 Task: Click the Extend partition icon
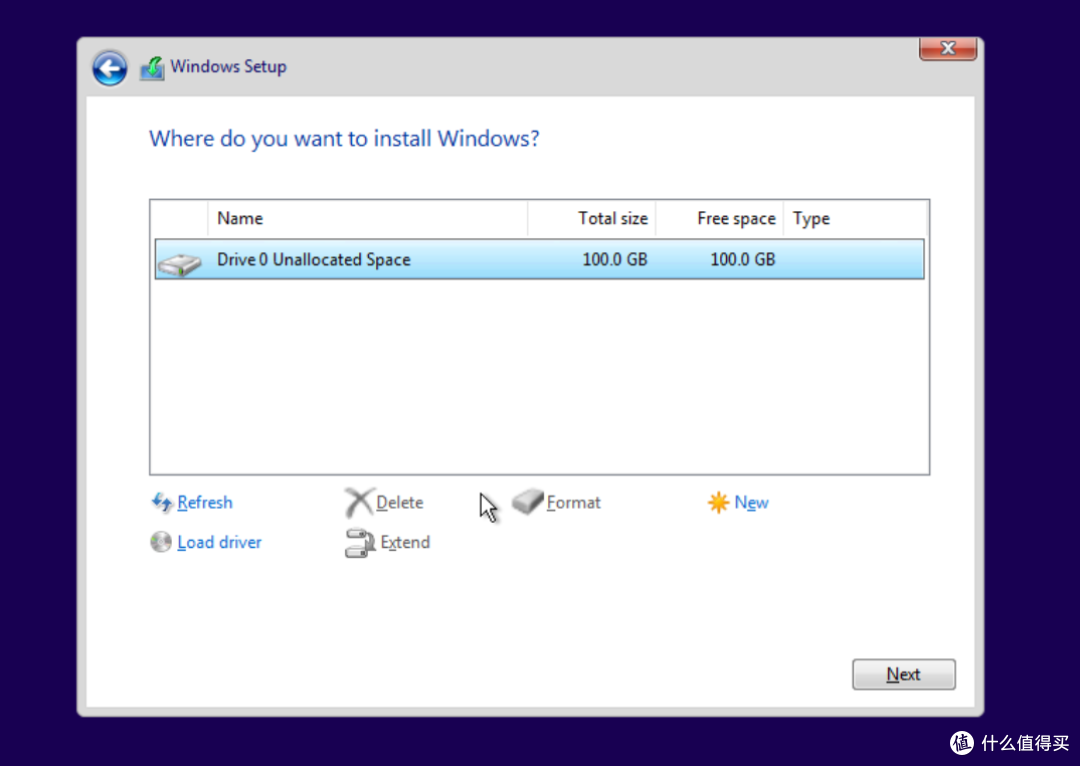click(x=360, y=543)
